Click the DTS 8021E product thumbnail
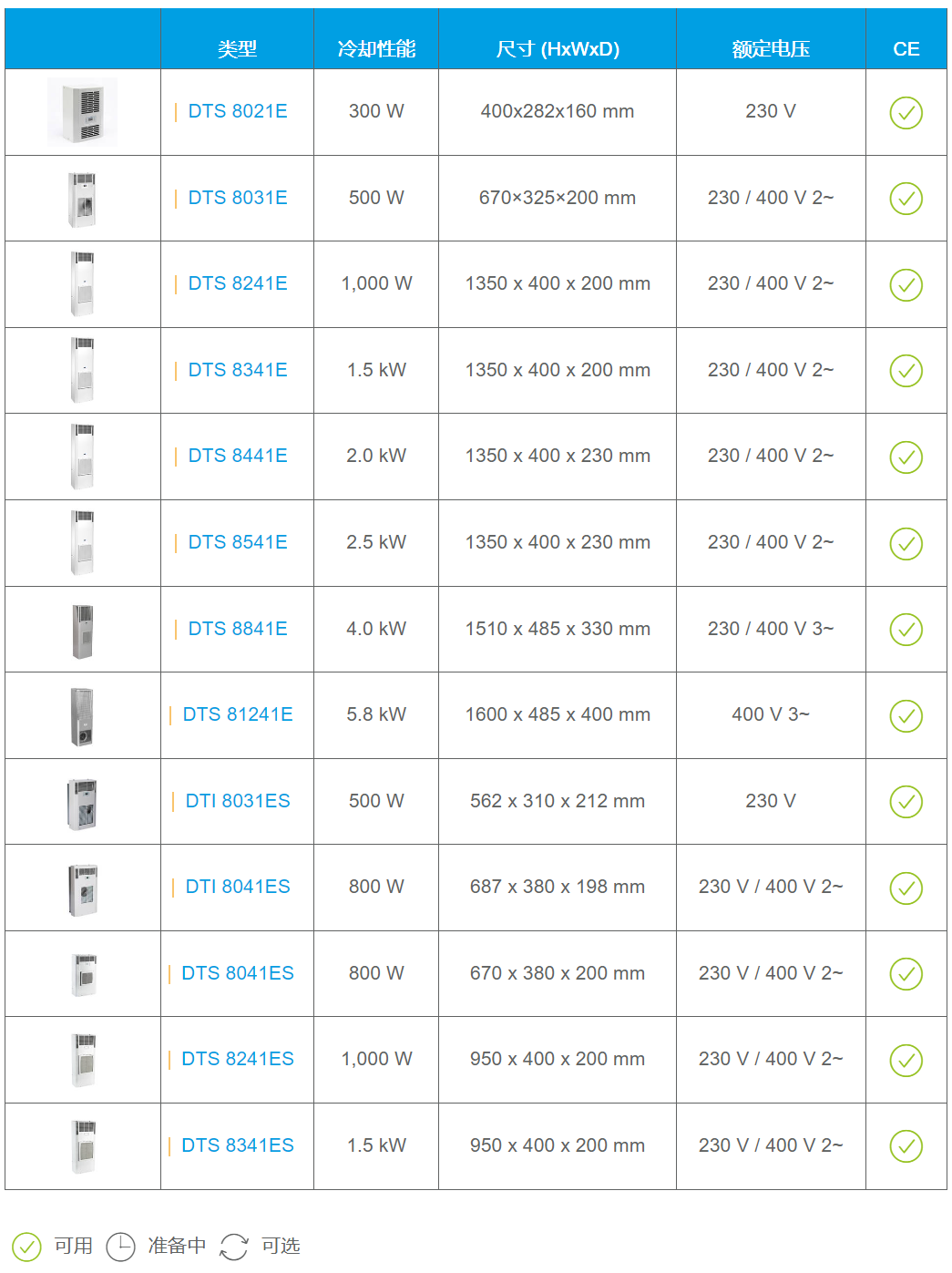 point(83,112)
